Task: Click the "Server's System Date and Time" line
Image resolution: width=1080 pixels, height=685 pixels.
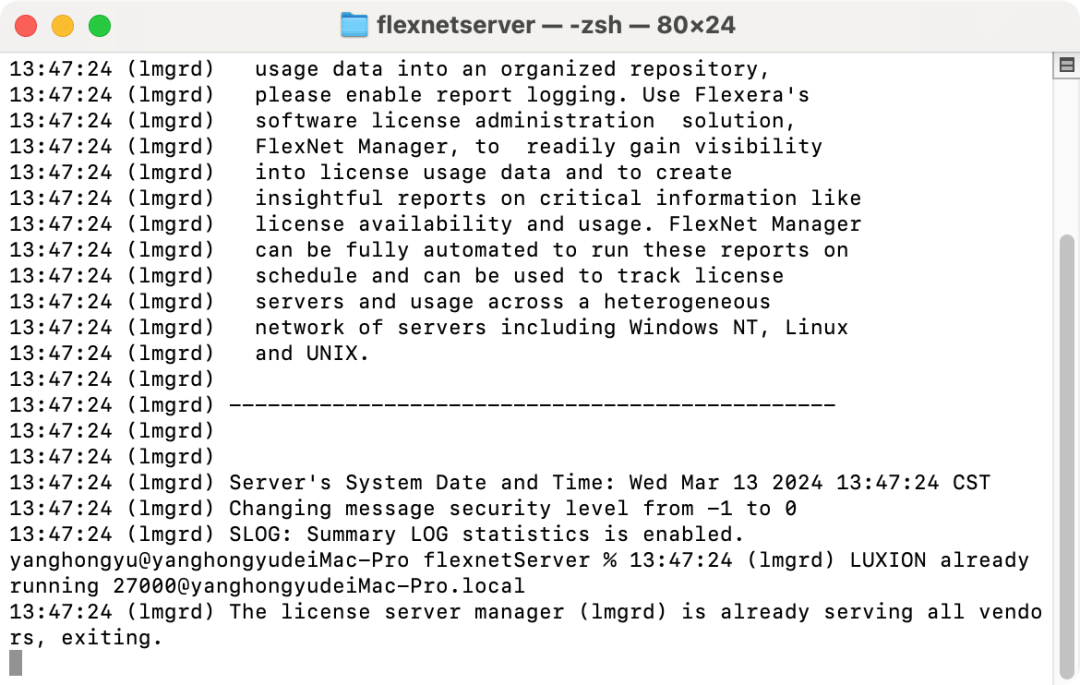Action: (499, 483)
